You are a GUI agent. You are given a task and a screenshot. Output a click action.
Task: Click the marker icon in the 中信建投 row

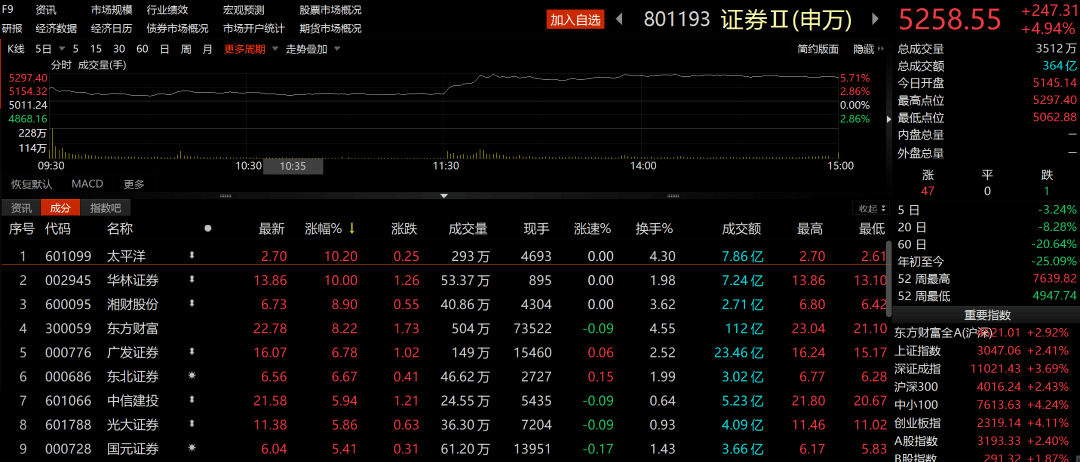click(x=192, y=401)
